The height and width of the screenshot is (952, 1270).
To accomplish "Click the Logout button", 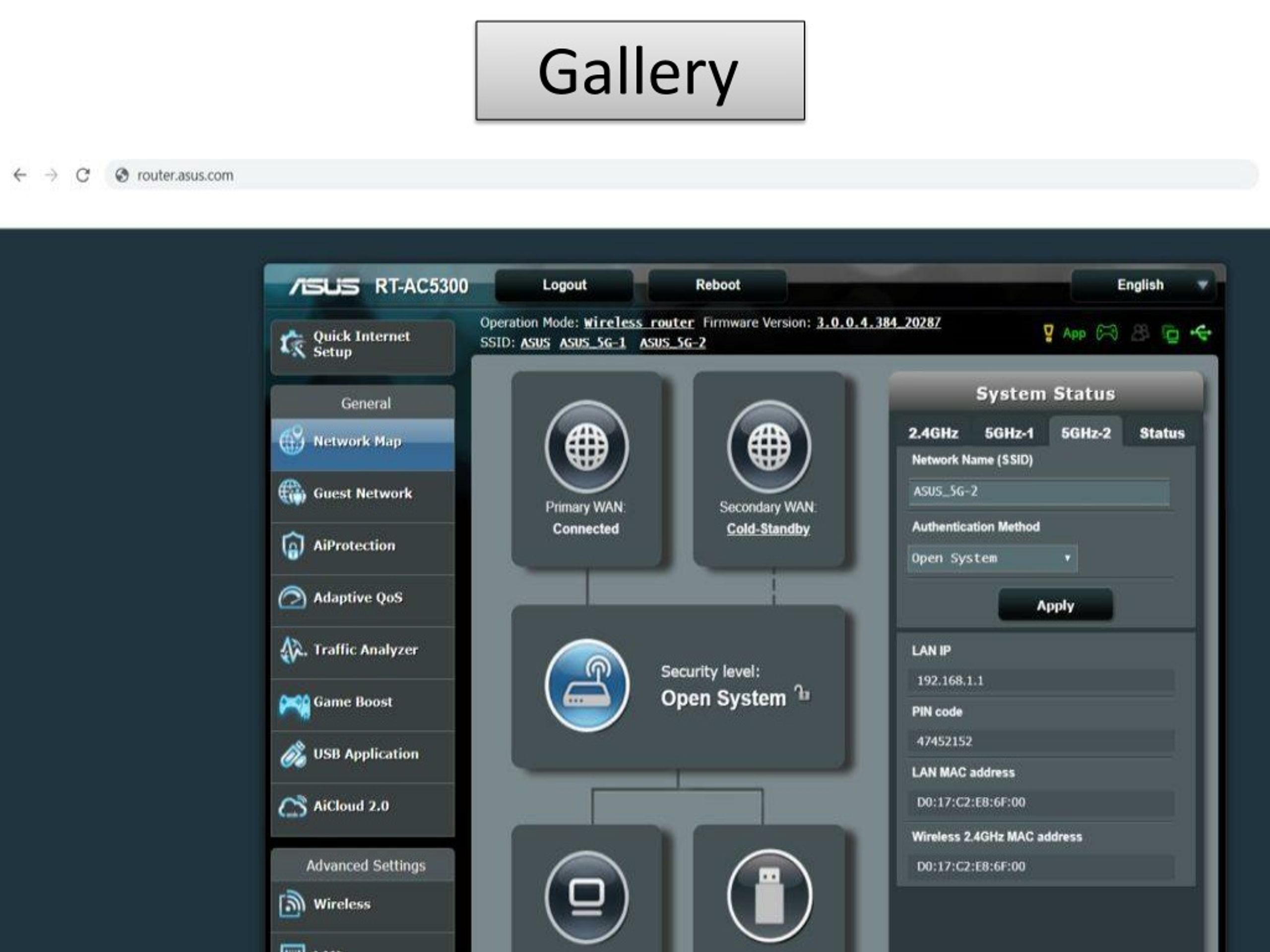I will click(x=565, y=285).
